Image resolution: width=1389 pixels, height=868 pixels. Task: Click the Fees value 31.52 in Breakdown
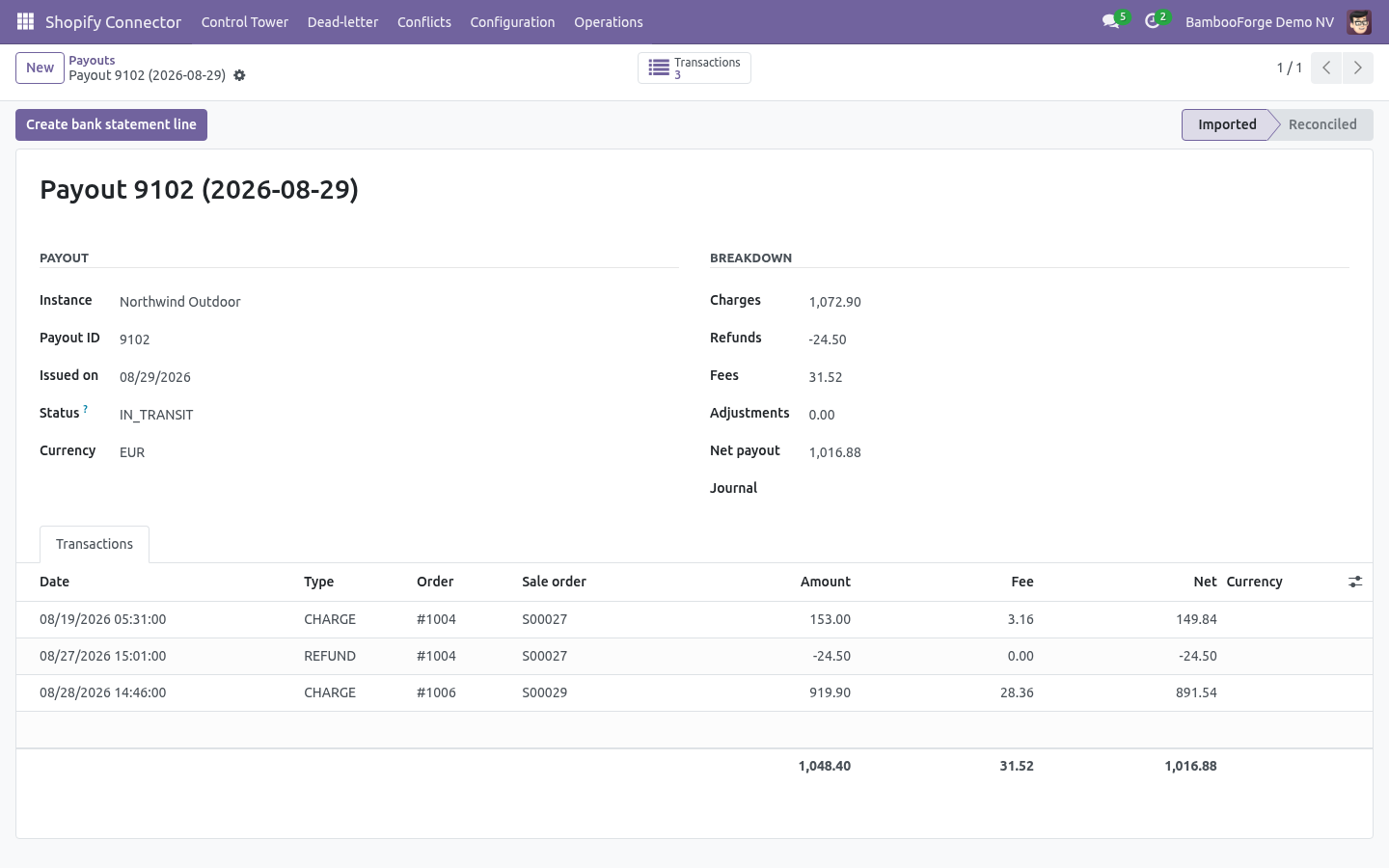tap(826, 377)
